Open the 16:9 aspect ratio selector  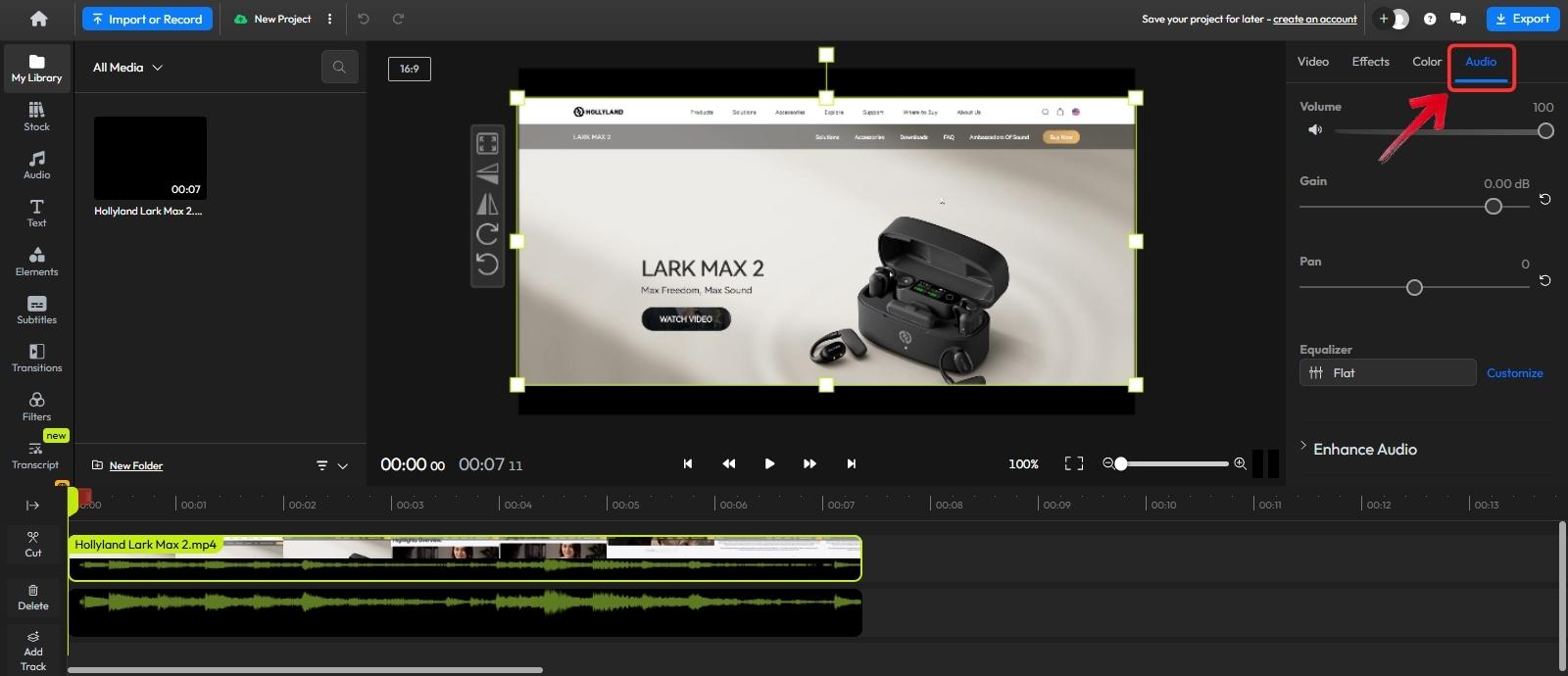410,69
